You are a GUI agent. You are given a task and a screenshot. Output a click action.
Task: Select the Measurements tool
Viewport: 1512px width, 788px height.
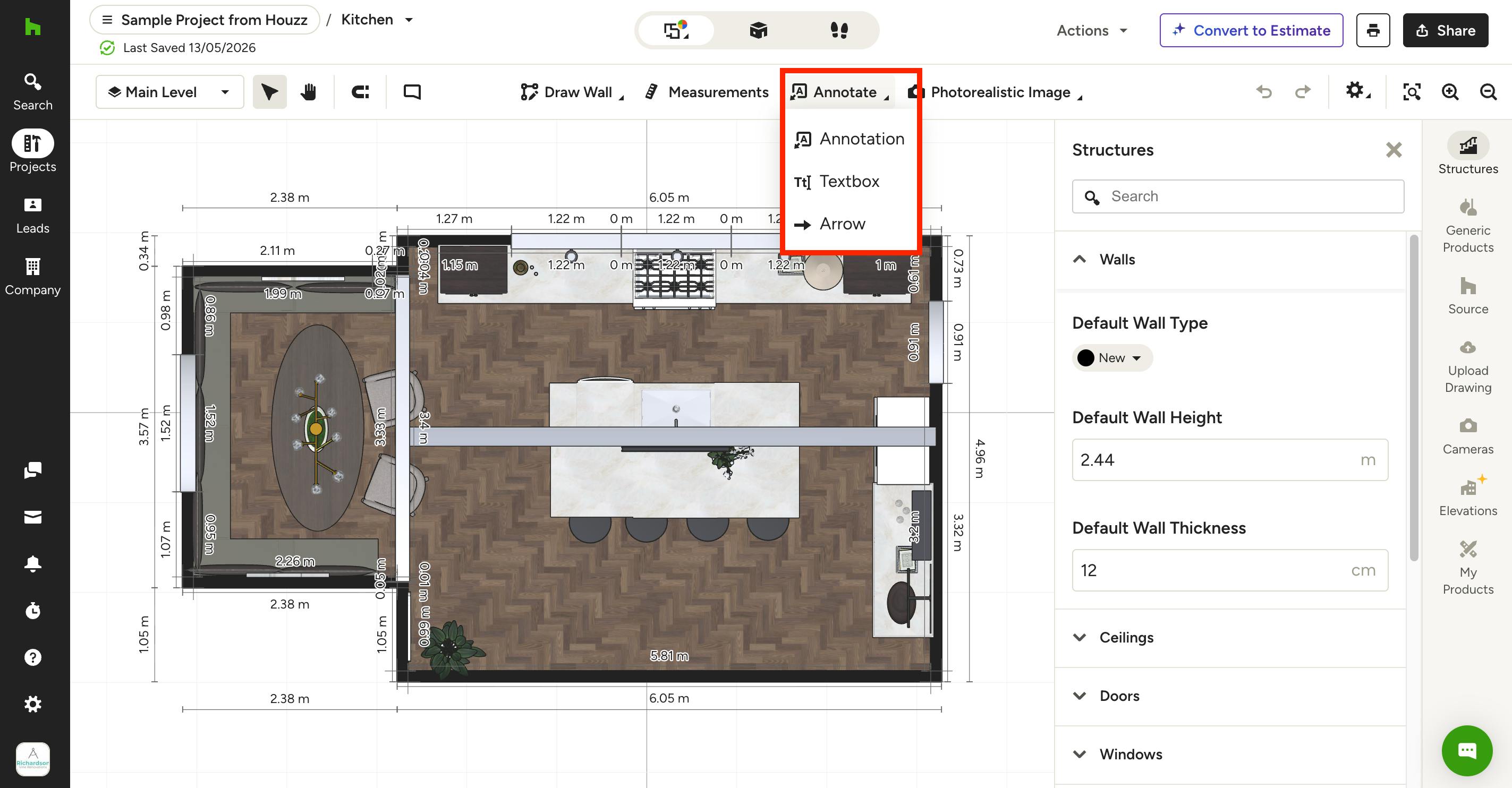click(707, 92)
